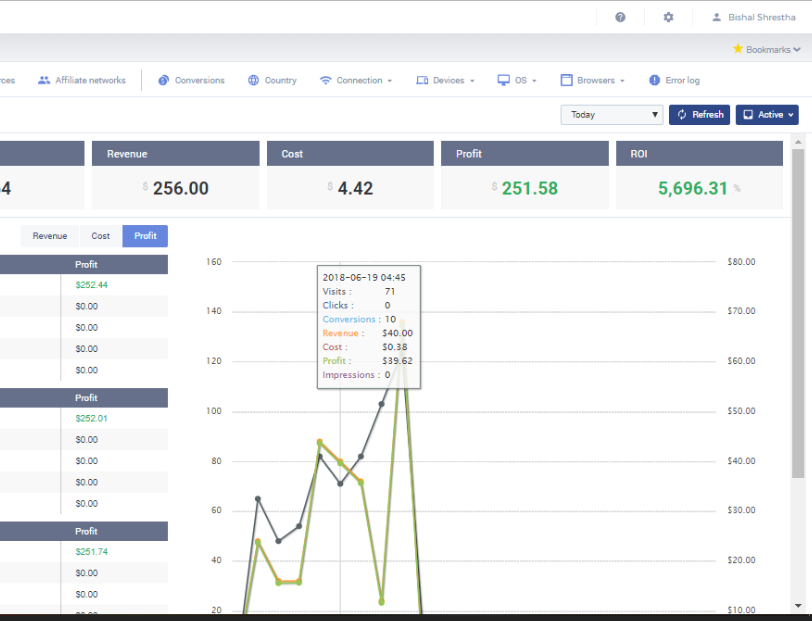Click the Affiliate networks people icon
The width and height of the screenshot is (812, 621).
44,80
